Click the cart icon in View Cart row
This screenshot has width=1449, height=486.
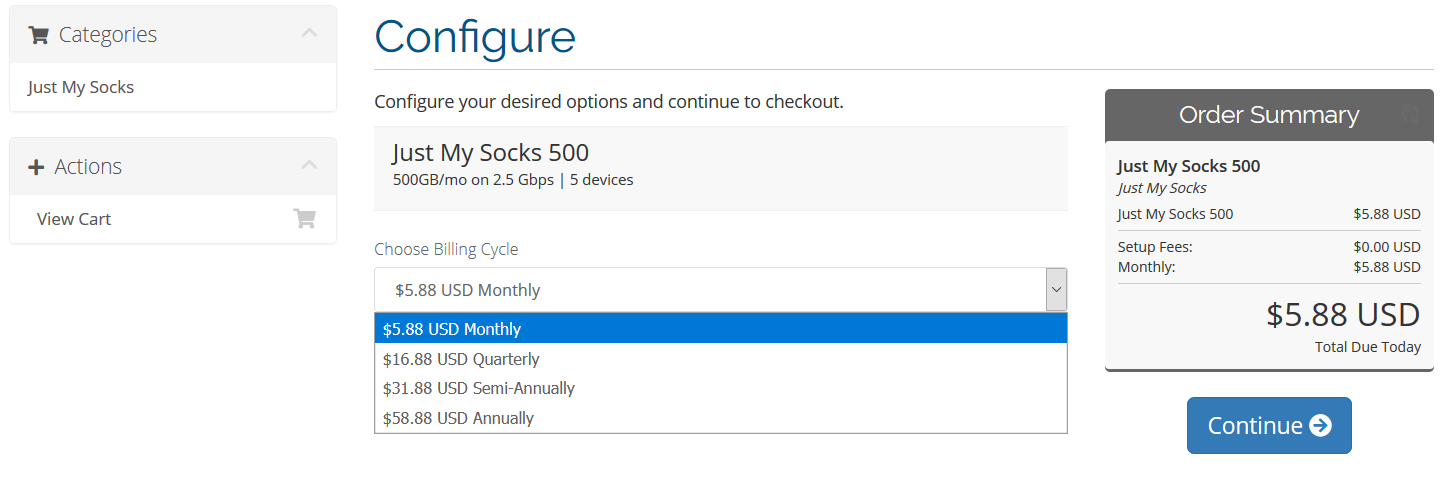pos(304,219)
